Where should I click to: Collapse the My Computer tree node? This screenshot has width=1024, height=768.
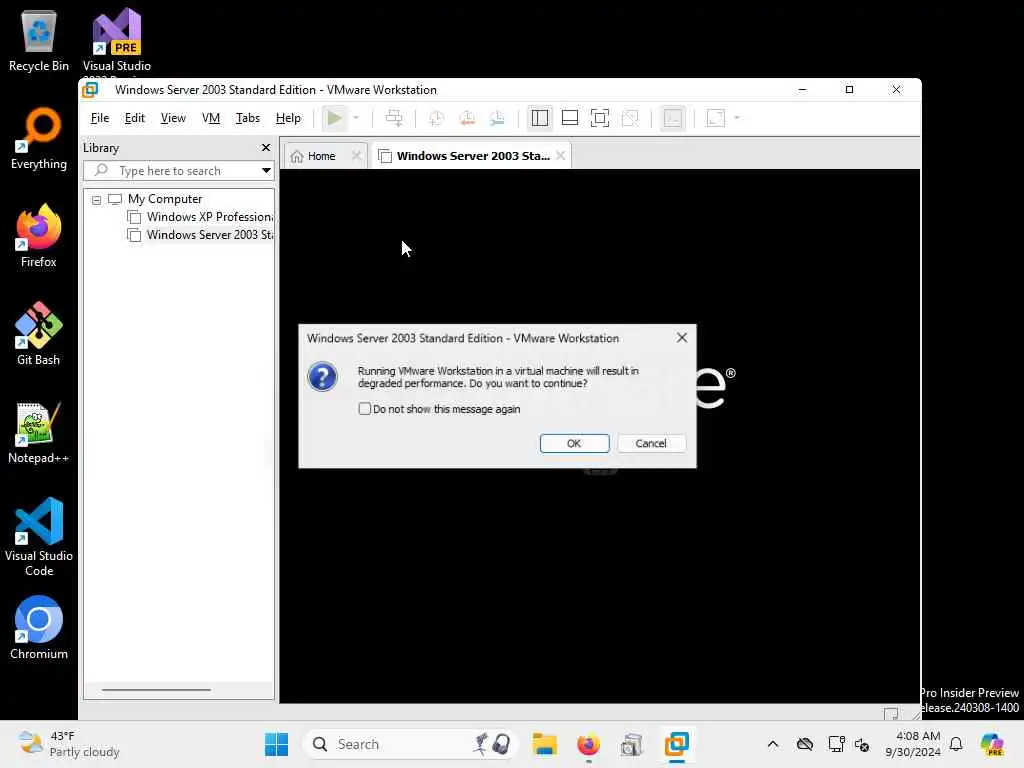97,200
